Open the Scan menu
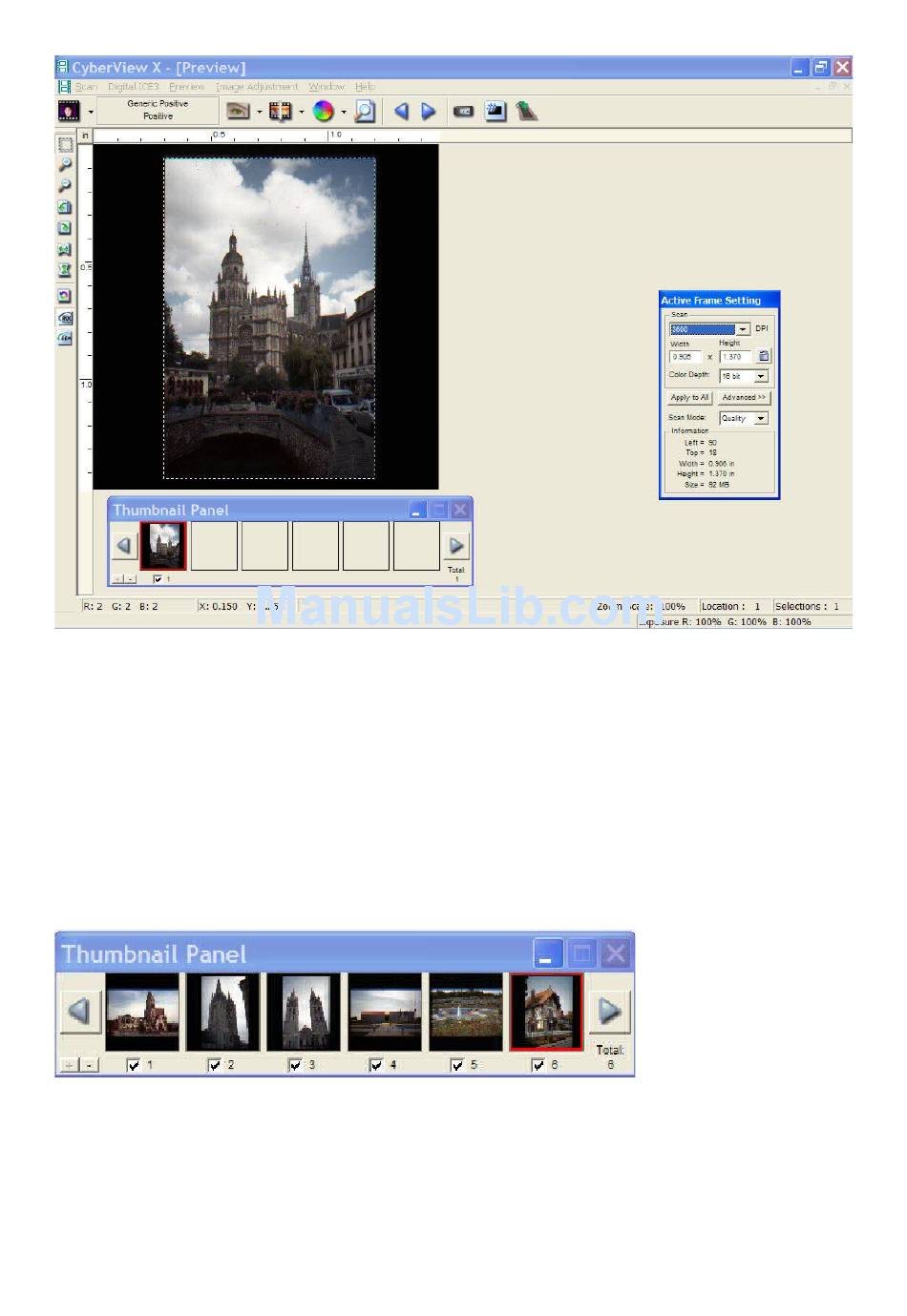The height and width of the screenshot is (1316, 907). 86,87
